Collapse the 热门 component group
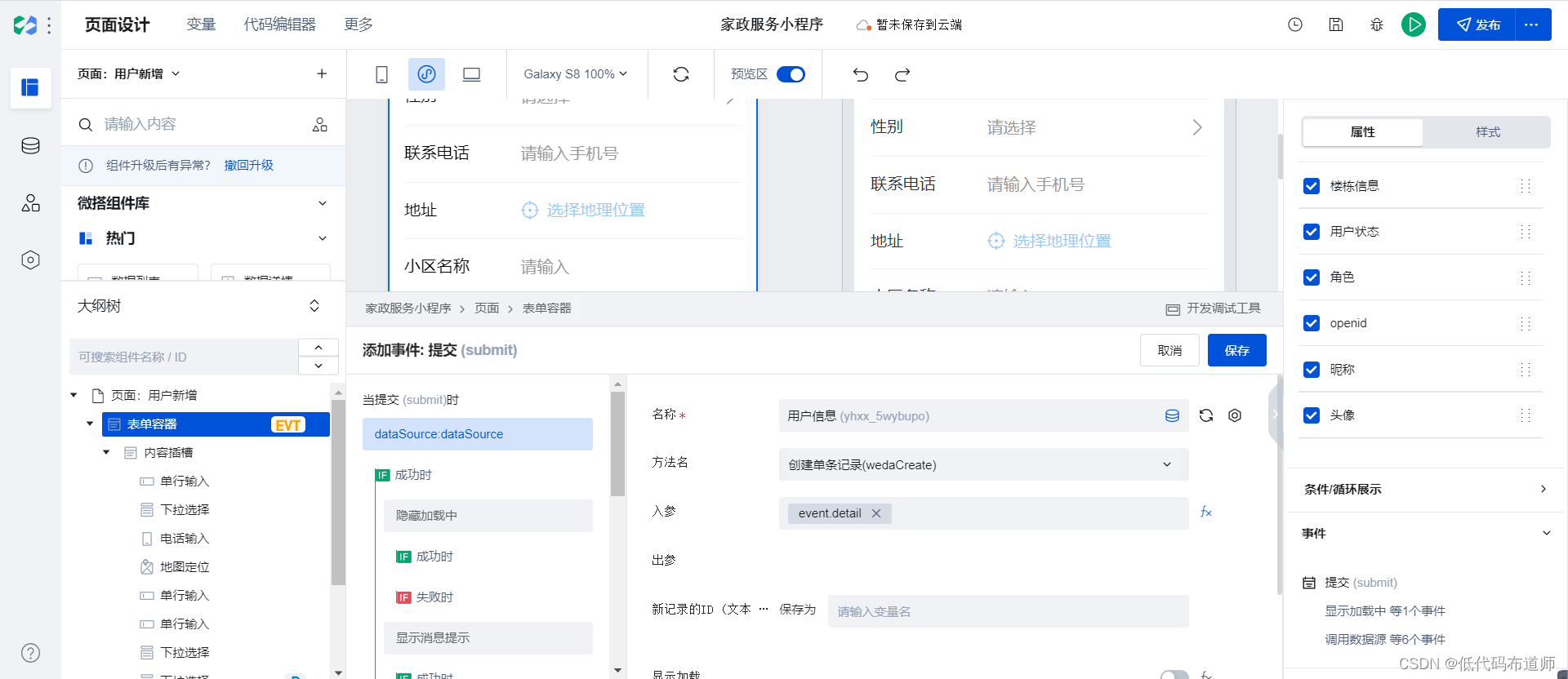The width and height of the screenshot is (1568, 679). pyautogui.click(x=323, y=238)
